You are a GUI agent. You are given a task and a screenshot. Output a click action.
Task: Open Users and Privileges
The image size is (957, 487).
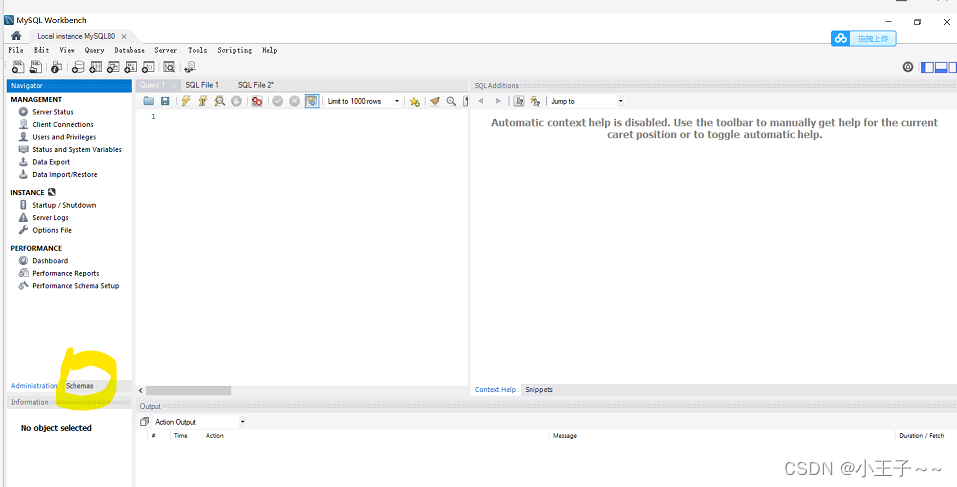63,137
